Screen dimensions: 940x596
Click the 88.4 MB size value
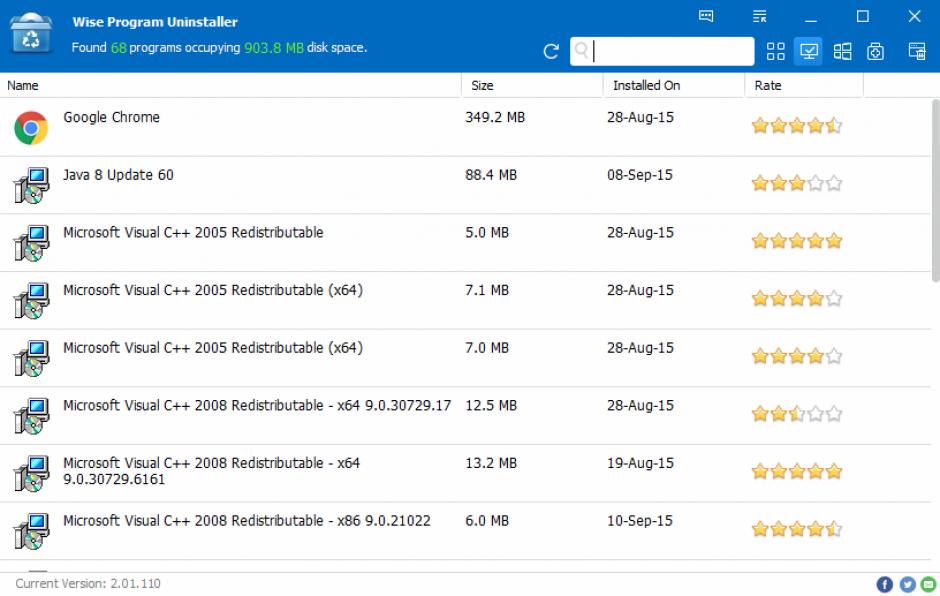[491, 175]
